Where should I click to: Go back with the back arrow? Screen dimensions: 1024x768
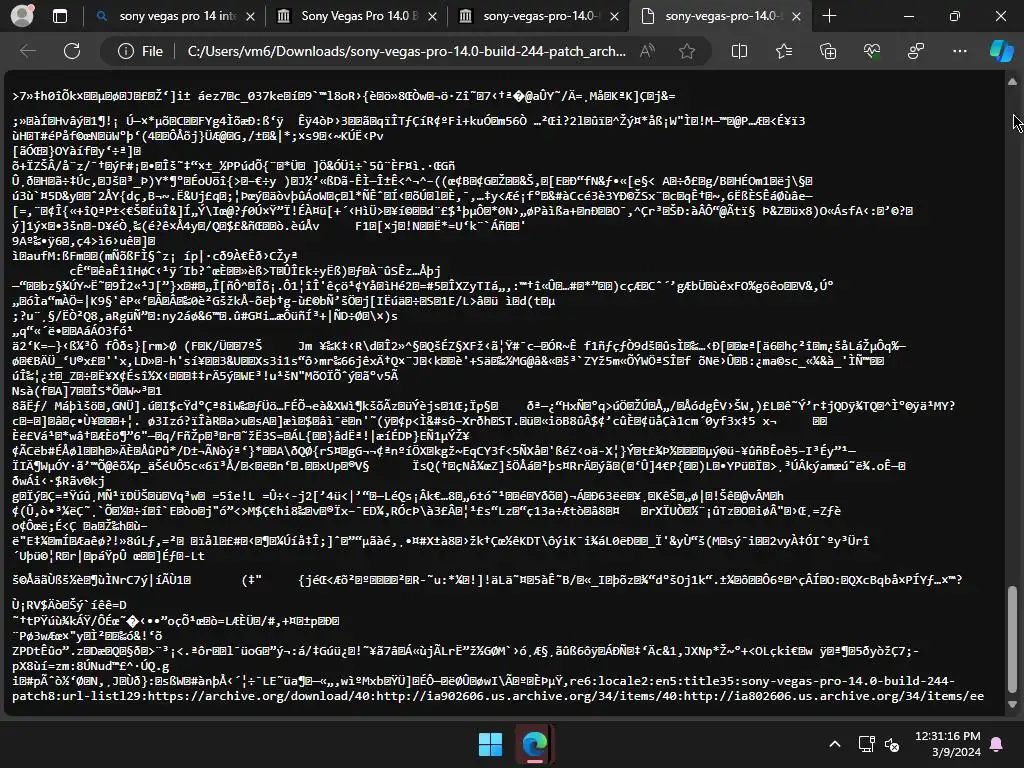28,51
